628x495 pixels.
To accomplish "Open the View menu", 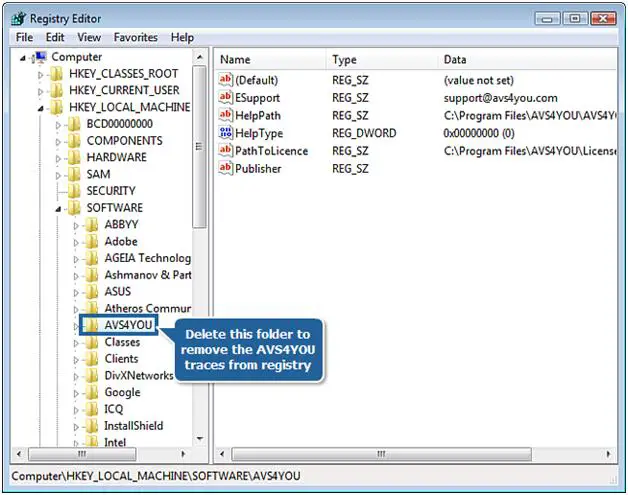I will (89, 37).
